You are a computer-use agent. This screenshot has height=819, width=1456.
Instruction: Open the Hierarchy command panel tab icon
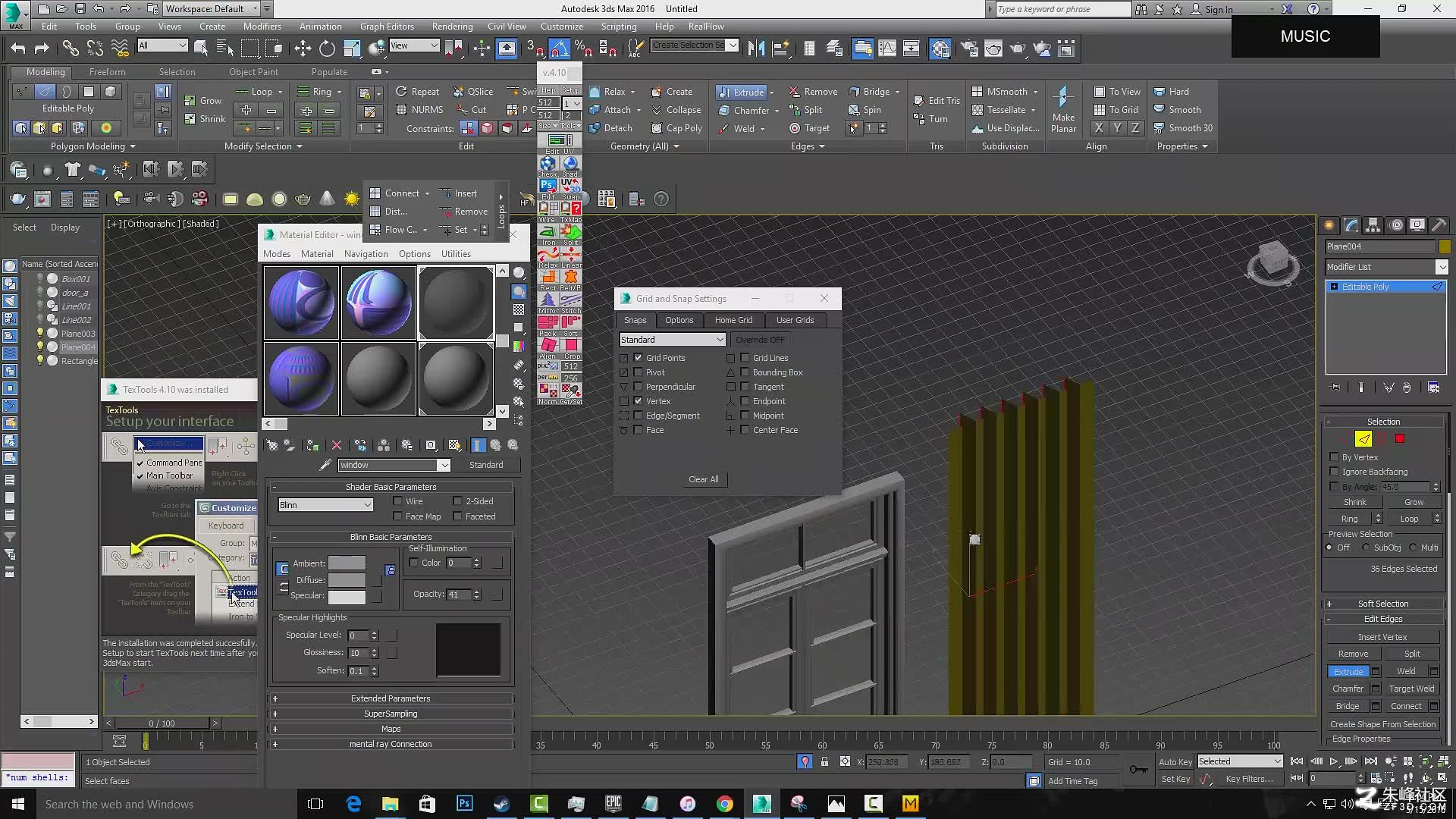click(x=1373, y=225)
